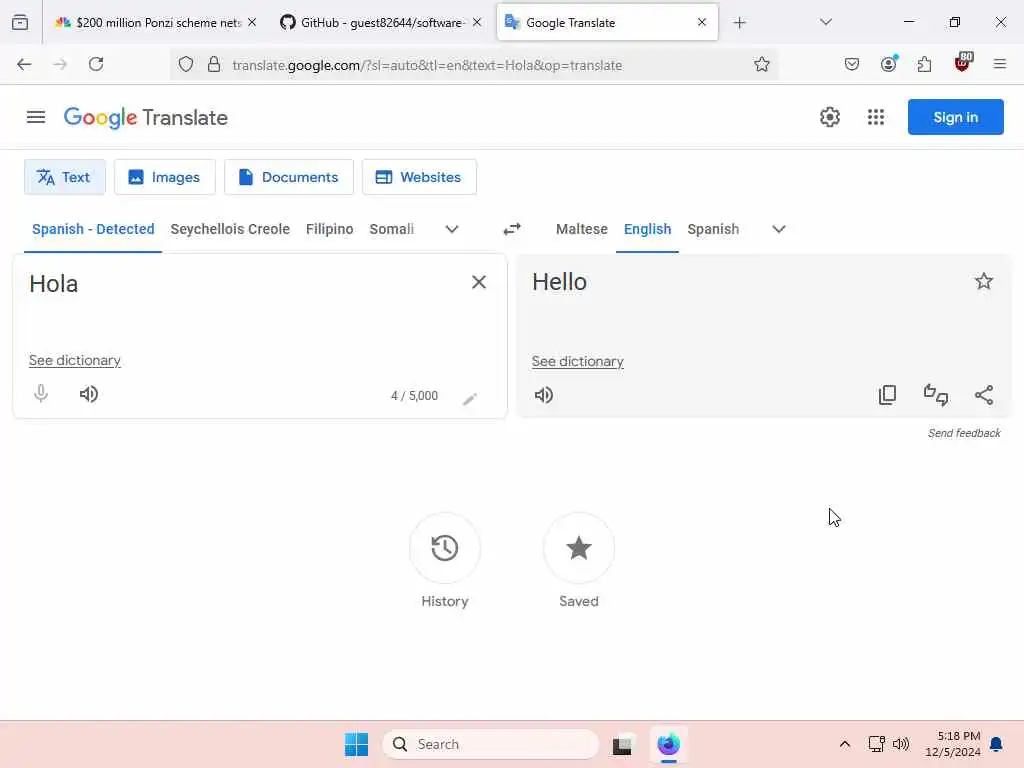Reload the current page

tap(96, 64)
